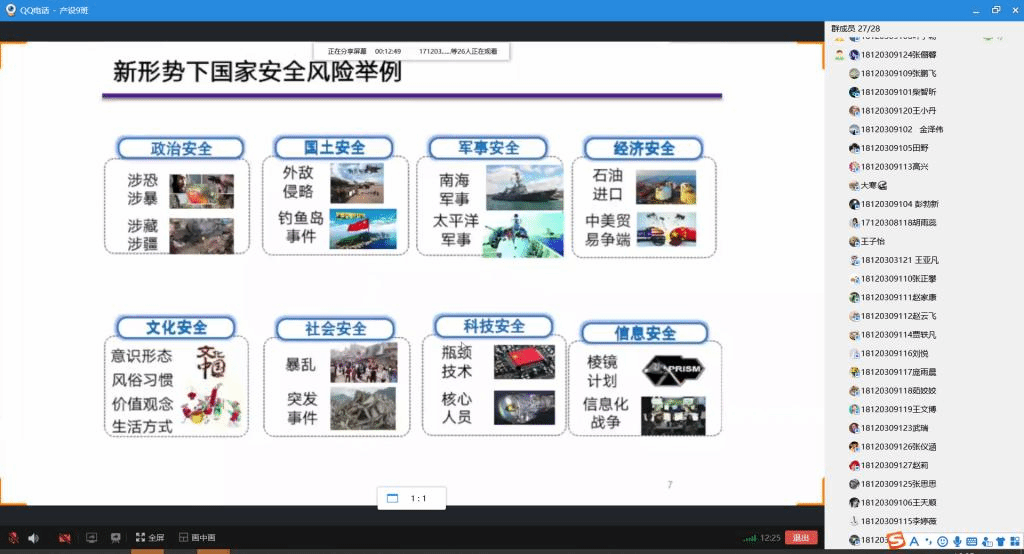Click the presentation whiteboard icon in bottom bar

point(116,538)
